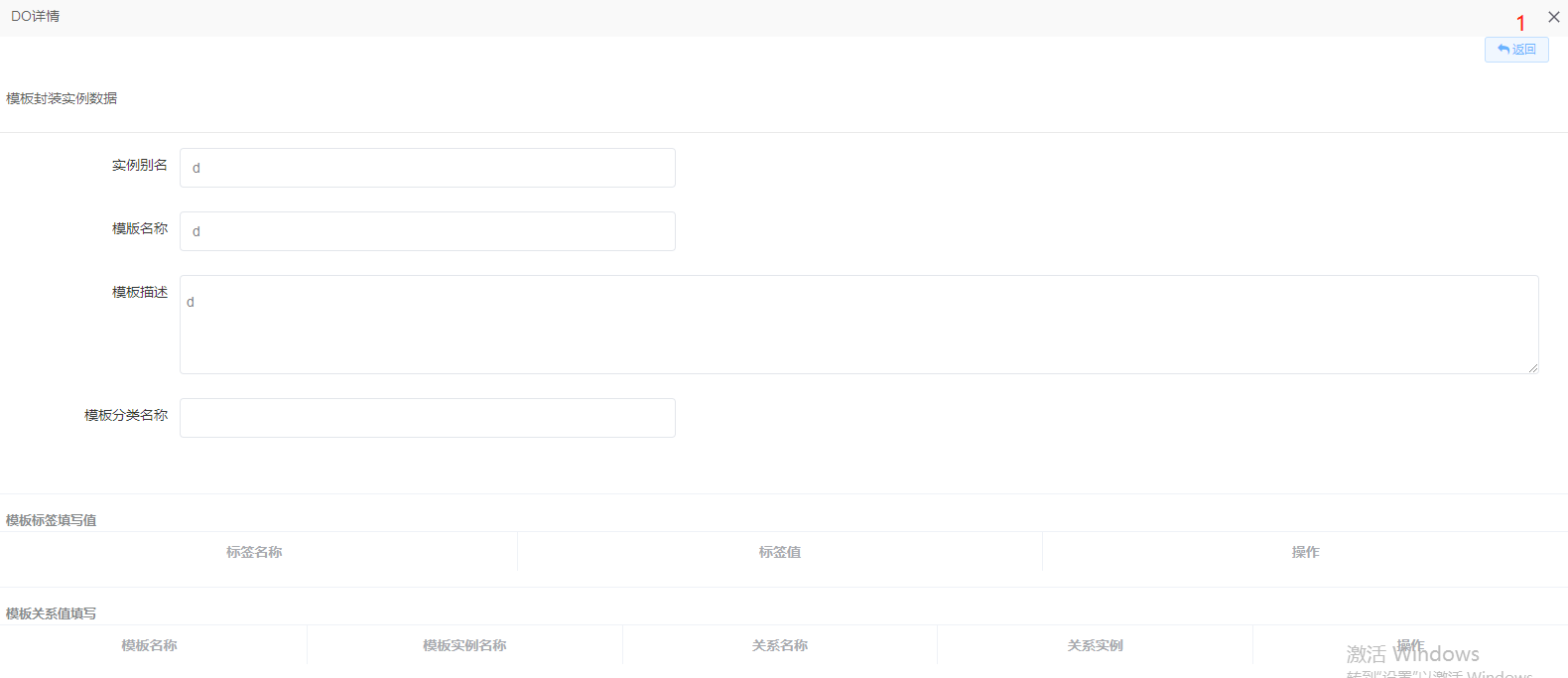Select the 模板实例名称 column header
The height and width of the screenshot is (678, 1568).
pos(464,645)
